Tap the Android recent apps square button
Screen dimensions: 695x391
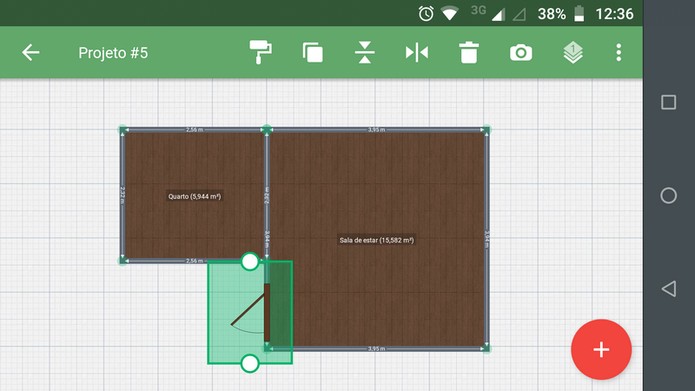tap(668, 102)
